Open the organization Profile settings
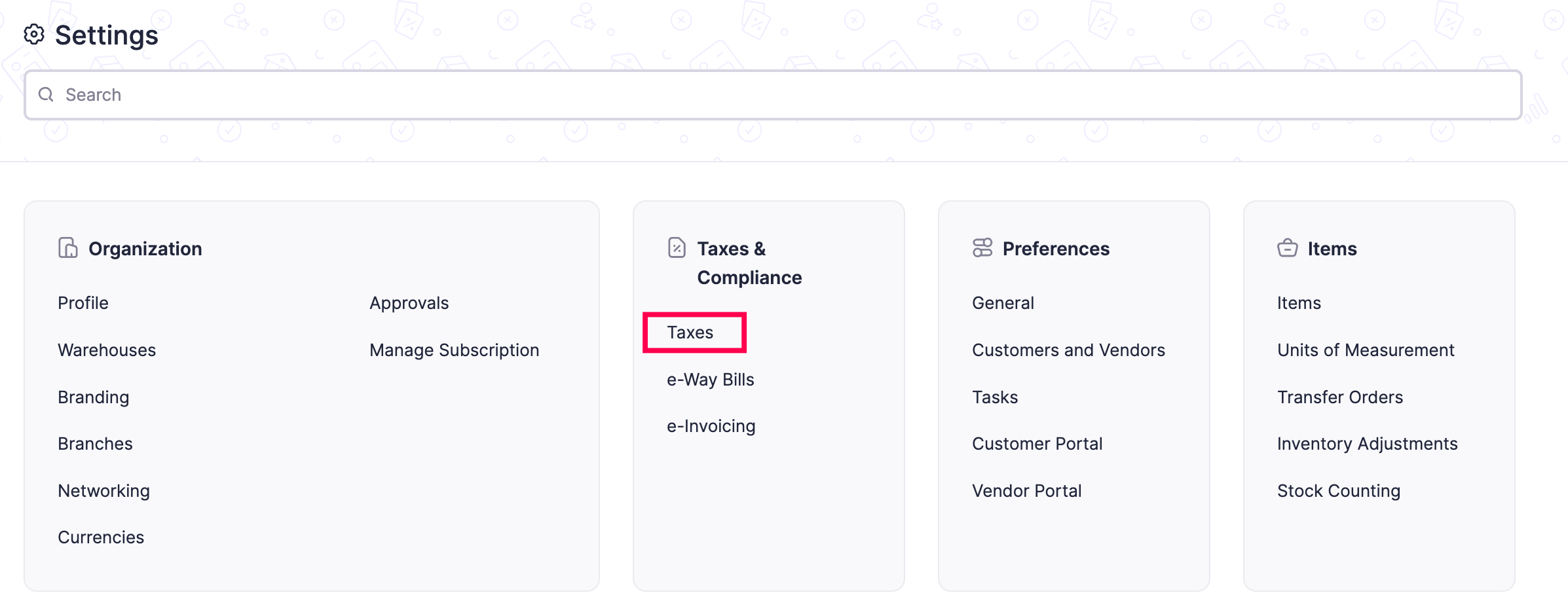 click(83, 302)
